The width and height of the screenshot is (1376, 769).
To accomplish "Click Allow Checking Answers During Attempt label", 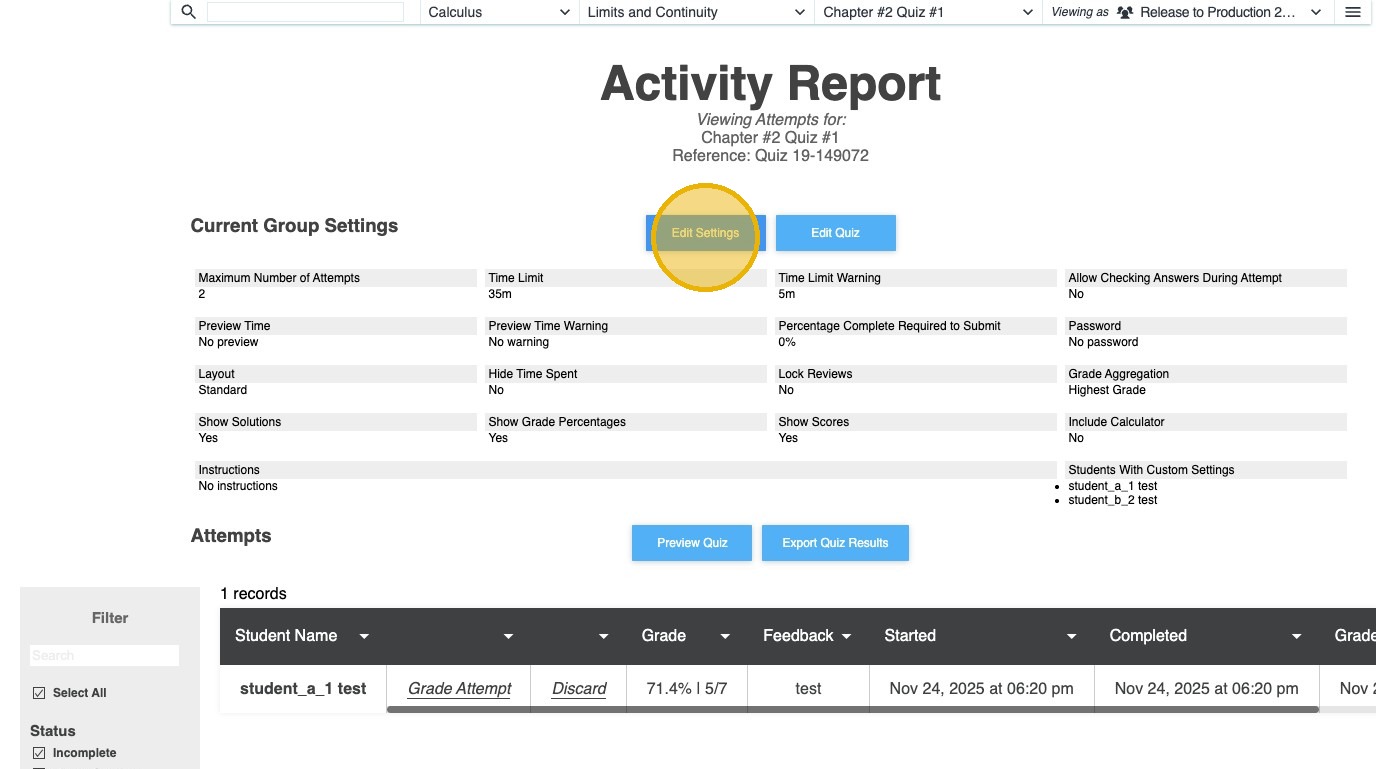I will pos(1175,278).
